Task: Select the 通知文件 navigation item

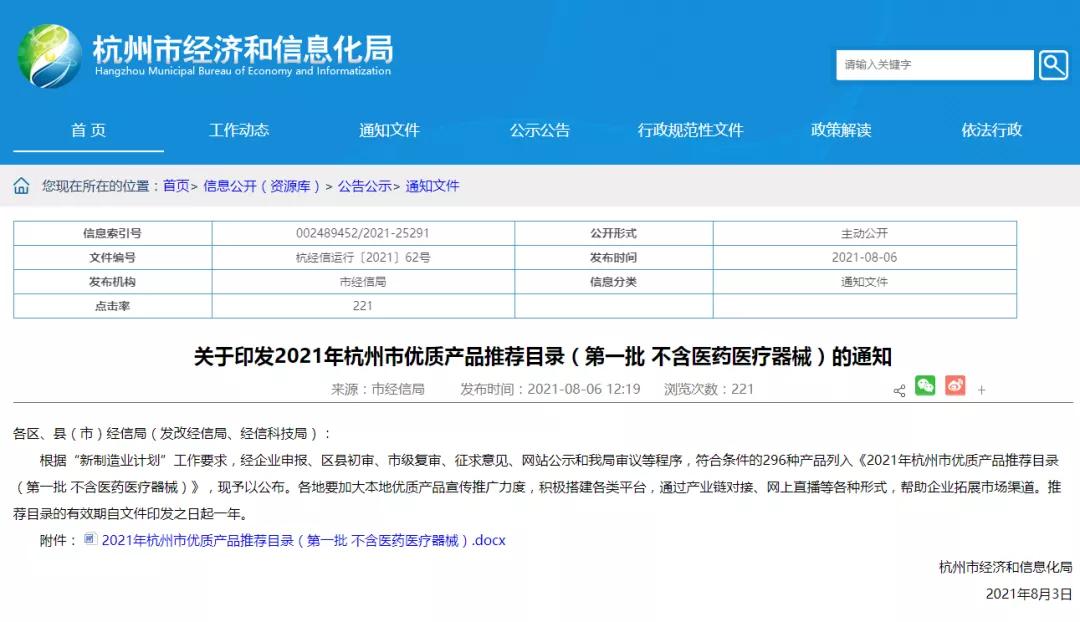Action: coord(390,130)
